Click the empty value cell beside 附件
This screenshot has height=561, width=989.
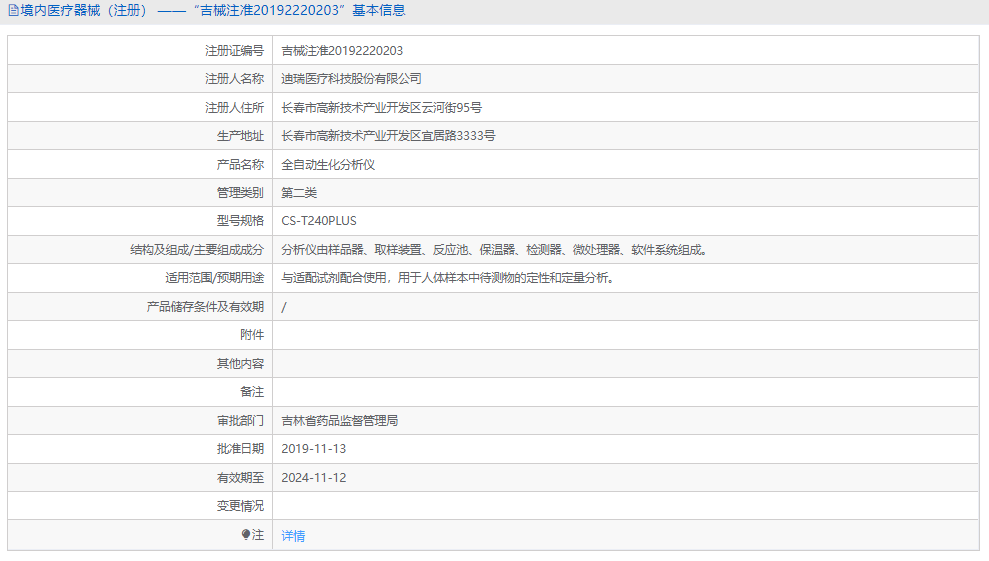pyautogui.click(x=624, y=335)
